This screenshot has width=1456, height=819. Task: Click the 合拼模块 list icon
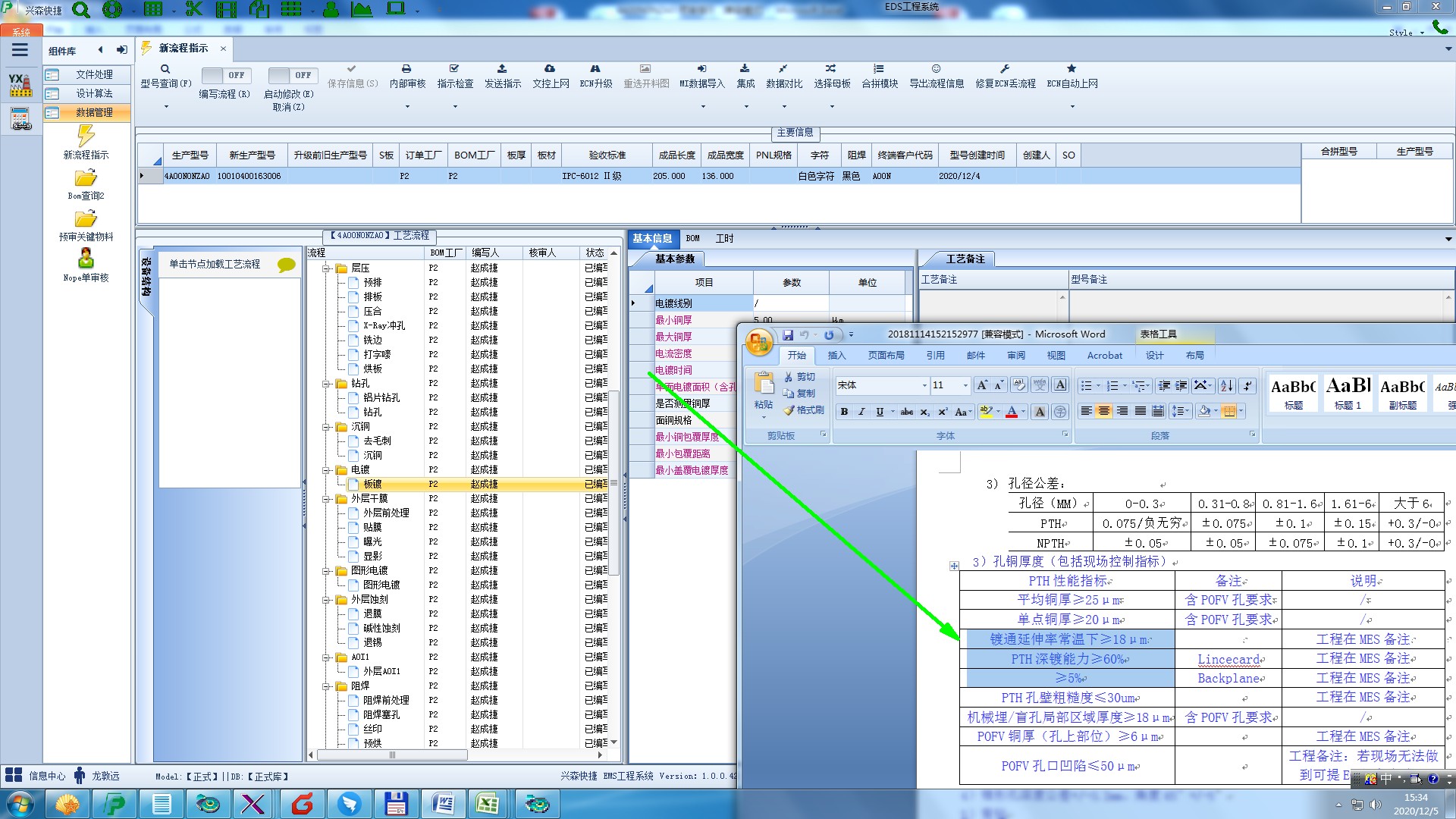(879, 69)
